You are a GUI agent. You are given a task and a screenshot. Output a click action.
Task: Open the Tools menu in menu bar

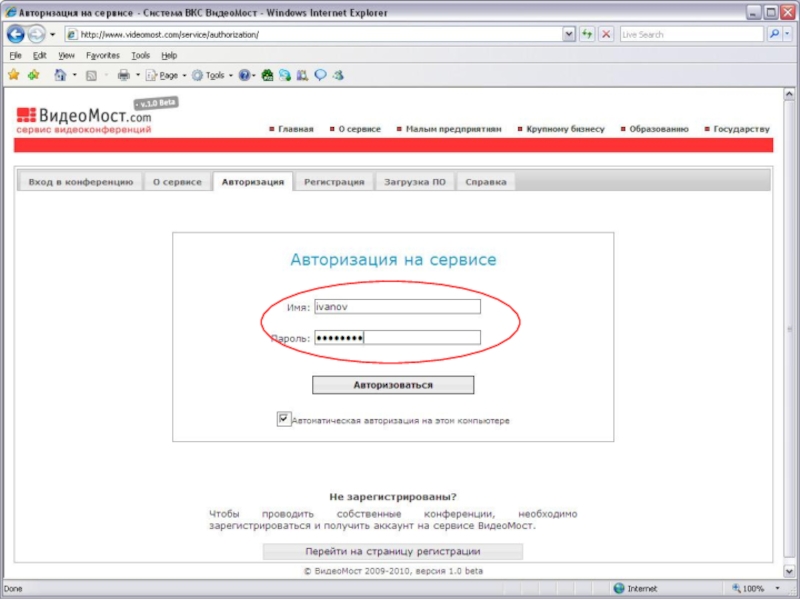tap(140, 55)
